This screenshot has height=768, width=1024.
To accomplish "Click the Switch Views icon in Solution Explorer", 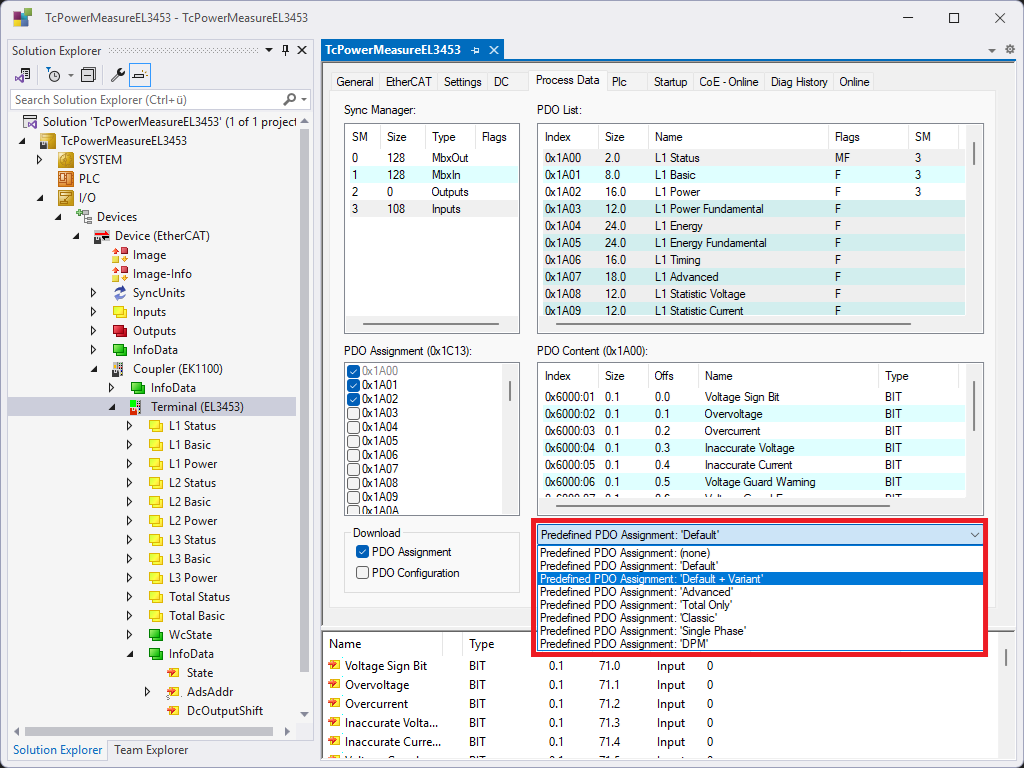I will coord(23,75).
